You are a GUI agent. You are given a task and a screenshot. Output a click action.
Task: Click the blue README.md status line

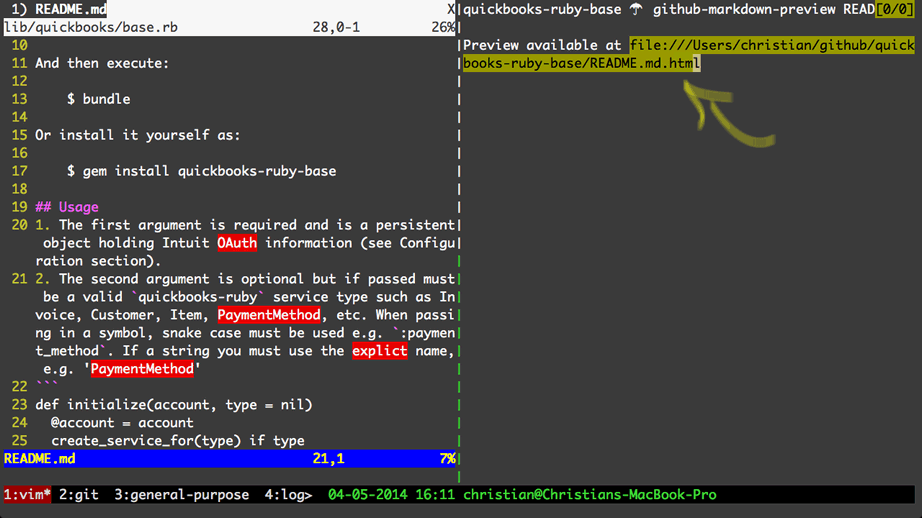pos(229,459)
